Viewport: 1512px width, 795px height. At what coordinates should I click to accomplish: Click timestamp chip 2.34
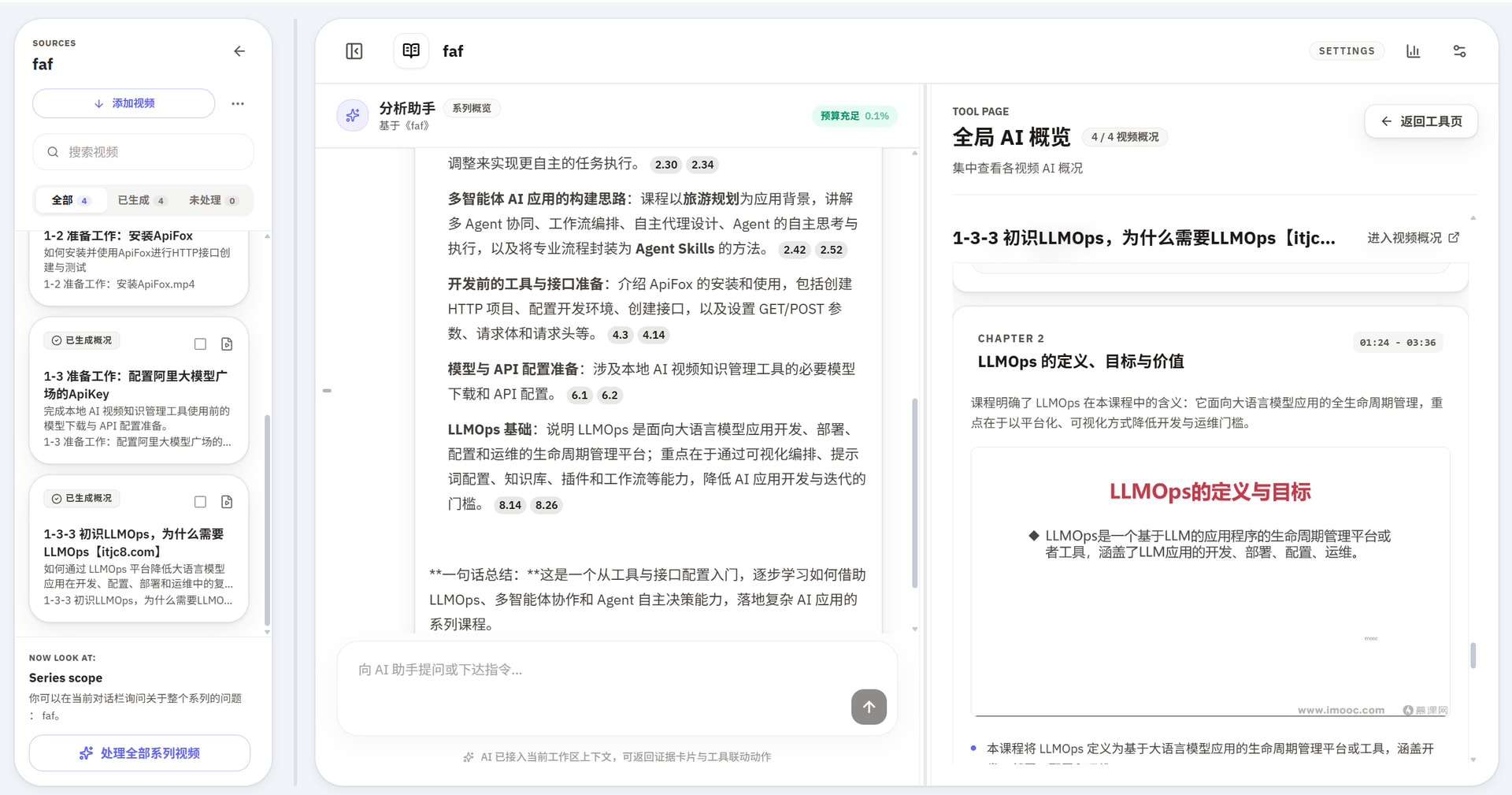(702, 165)
